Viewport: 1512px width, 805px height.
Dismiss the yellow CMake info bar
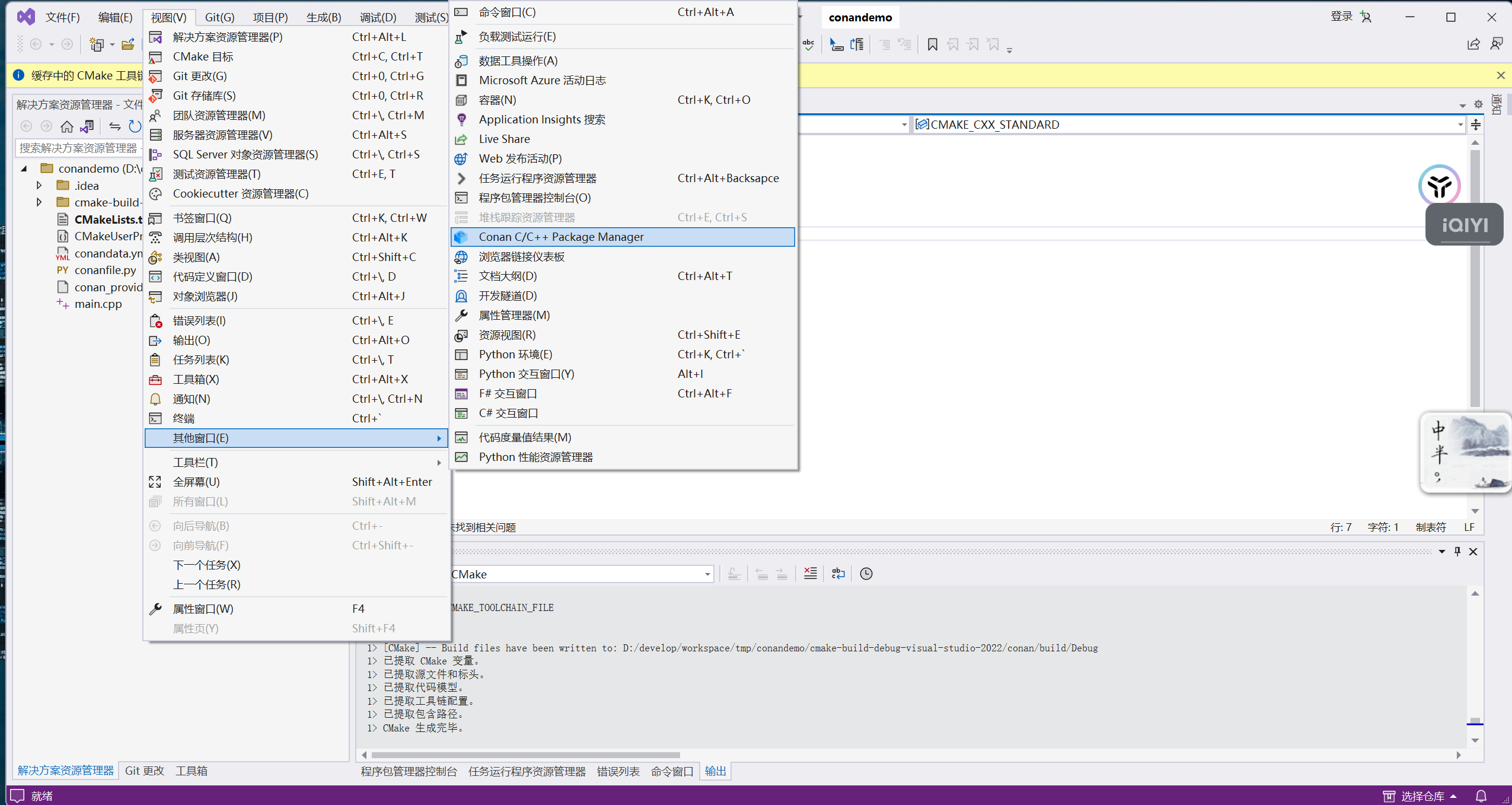click(1501, 75)
